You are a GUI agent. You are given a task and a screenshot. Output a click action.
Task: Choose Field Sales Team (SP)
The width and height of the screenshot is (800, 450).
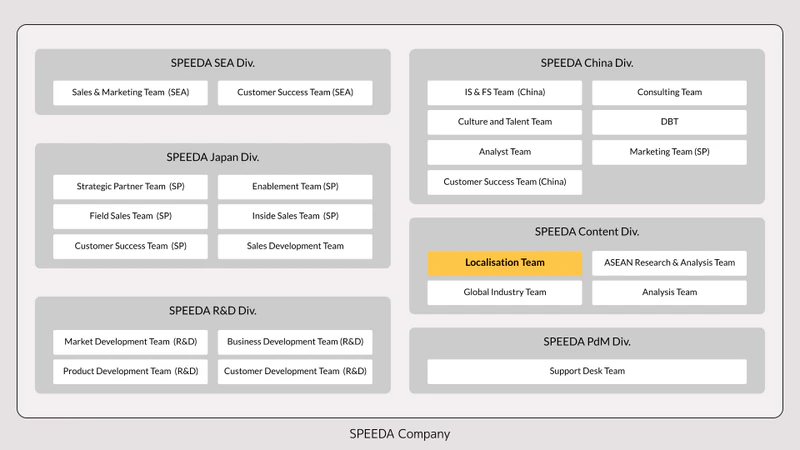tap(130, 216)
